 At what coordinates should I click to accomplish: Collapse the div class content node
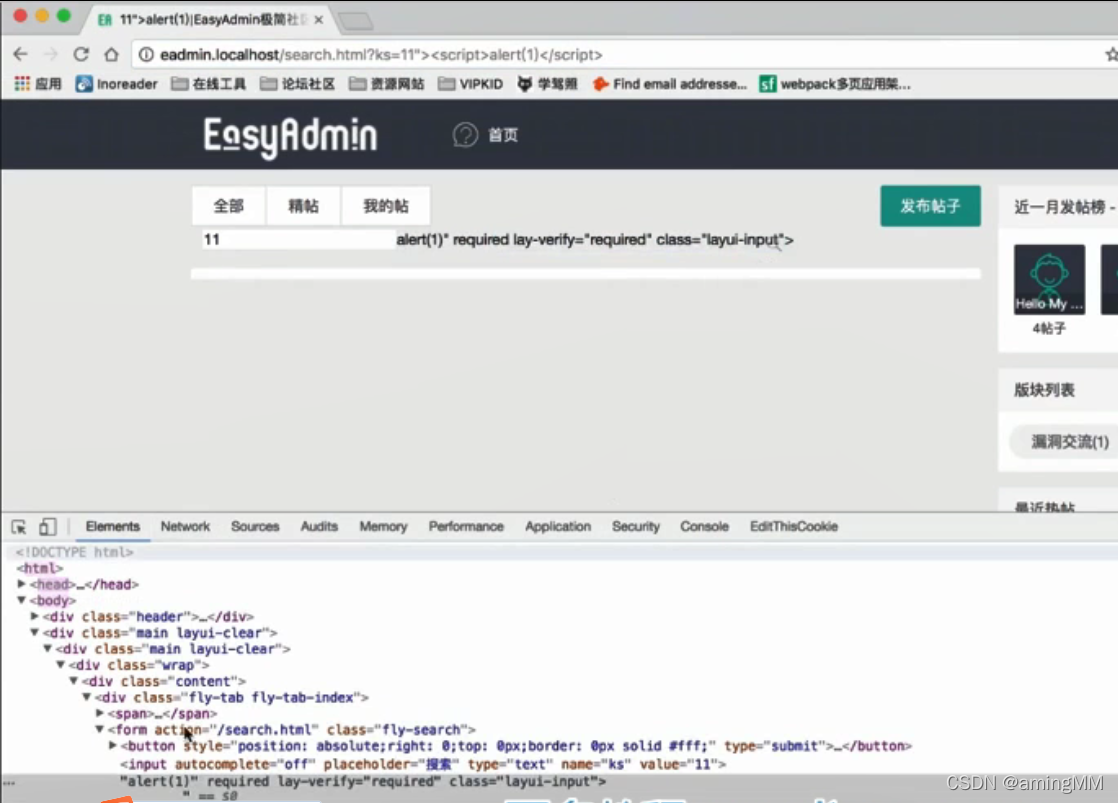click(x=73, y=681)
